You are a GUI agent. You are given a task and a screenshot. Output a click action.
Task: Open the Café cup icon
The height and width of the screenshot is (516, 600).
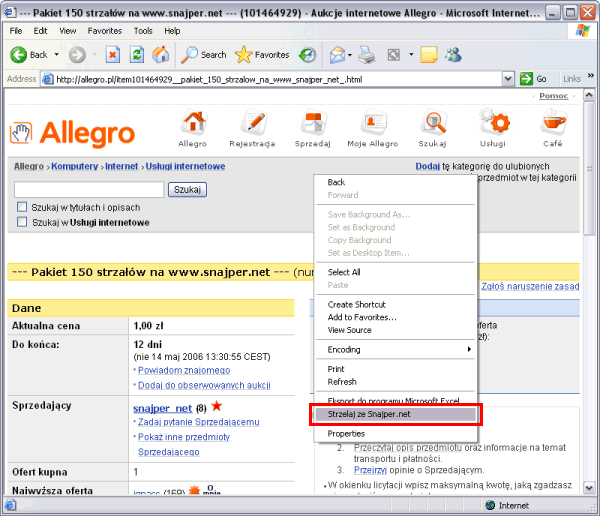(x=554, y=122)
